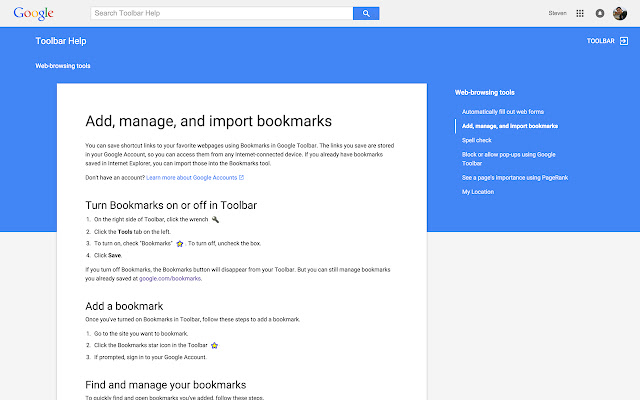Open the google.com/bookmarks link
Viewport: 640px width, 400px height.
click(170, 279)
